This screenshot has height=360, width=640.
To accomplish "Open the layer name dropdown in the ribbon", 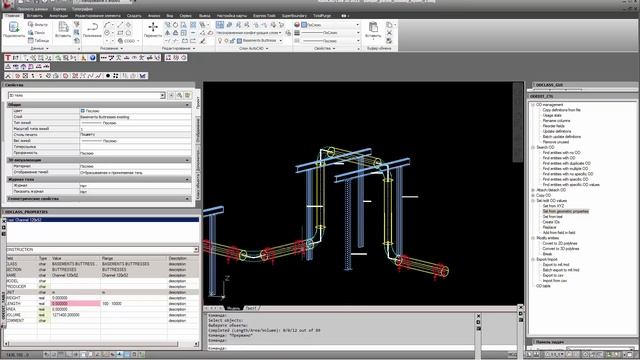I will coord(280,40).
